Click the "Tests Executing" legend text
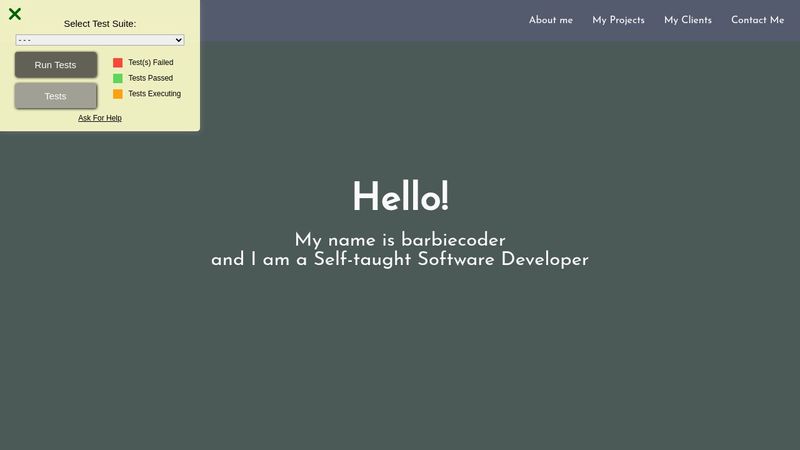This screenshot has width=800, height=450. coord(155,94)
